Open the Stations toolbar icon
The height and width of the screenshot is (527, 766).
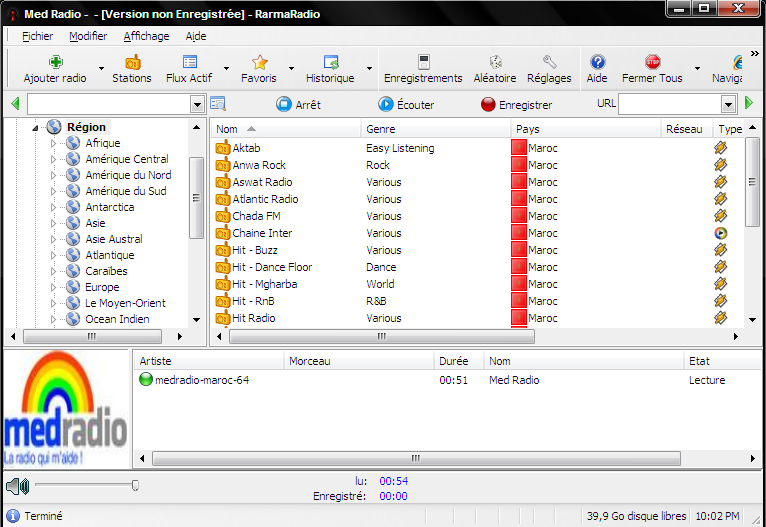tap(132, 62)
